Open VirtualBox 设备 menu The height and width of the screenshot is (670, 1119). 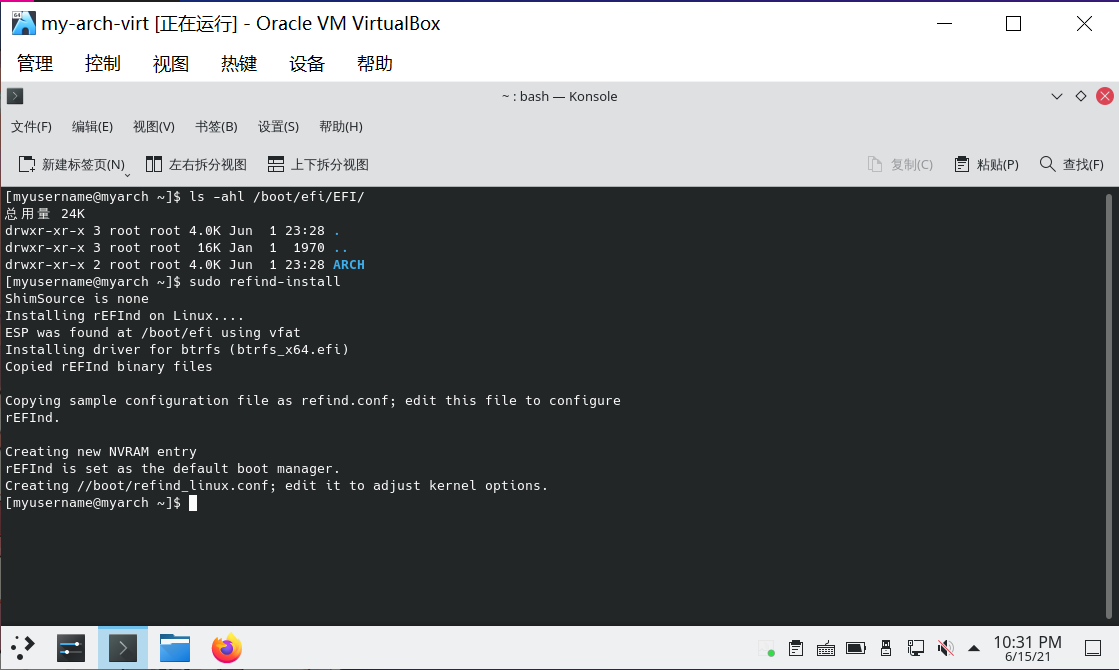307,64
